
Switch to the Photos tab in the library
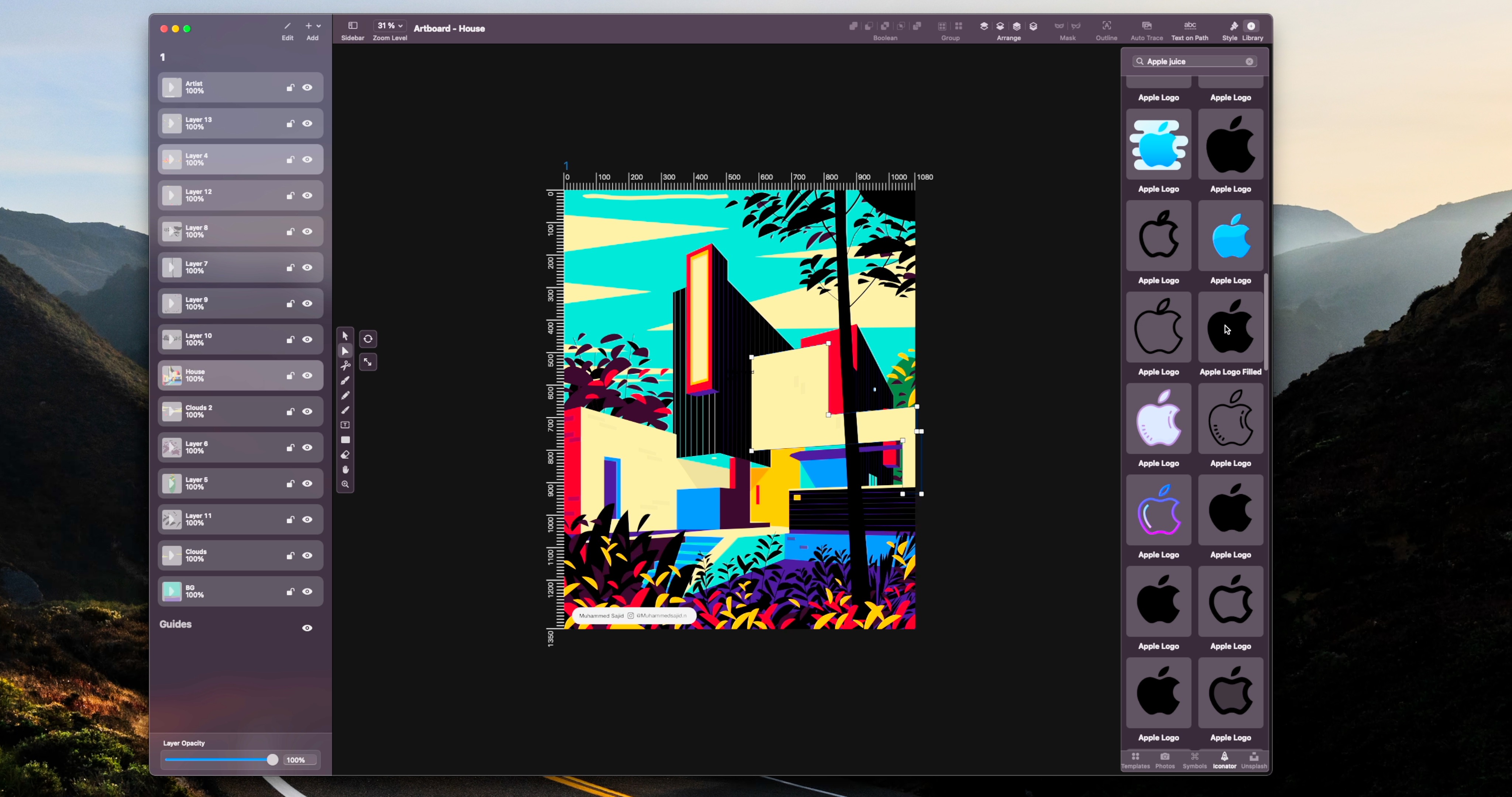tap(1165, 760)
